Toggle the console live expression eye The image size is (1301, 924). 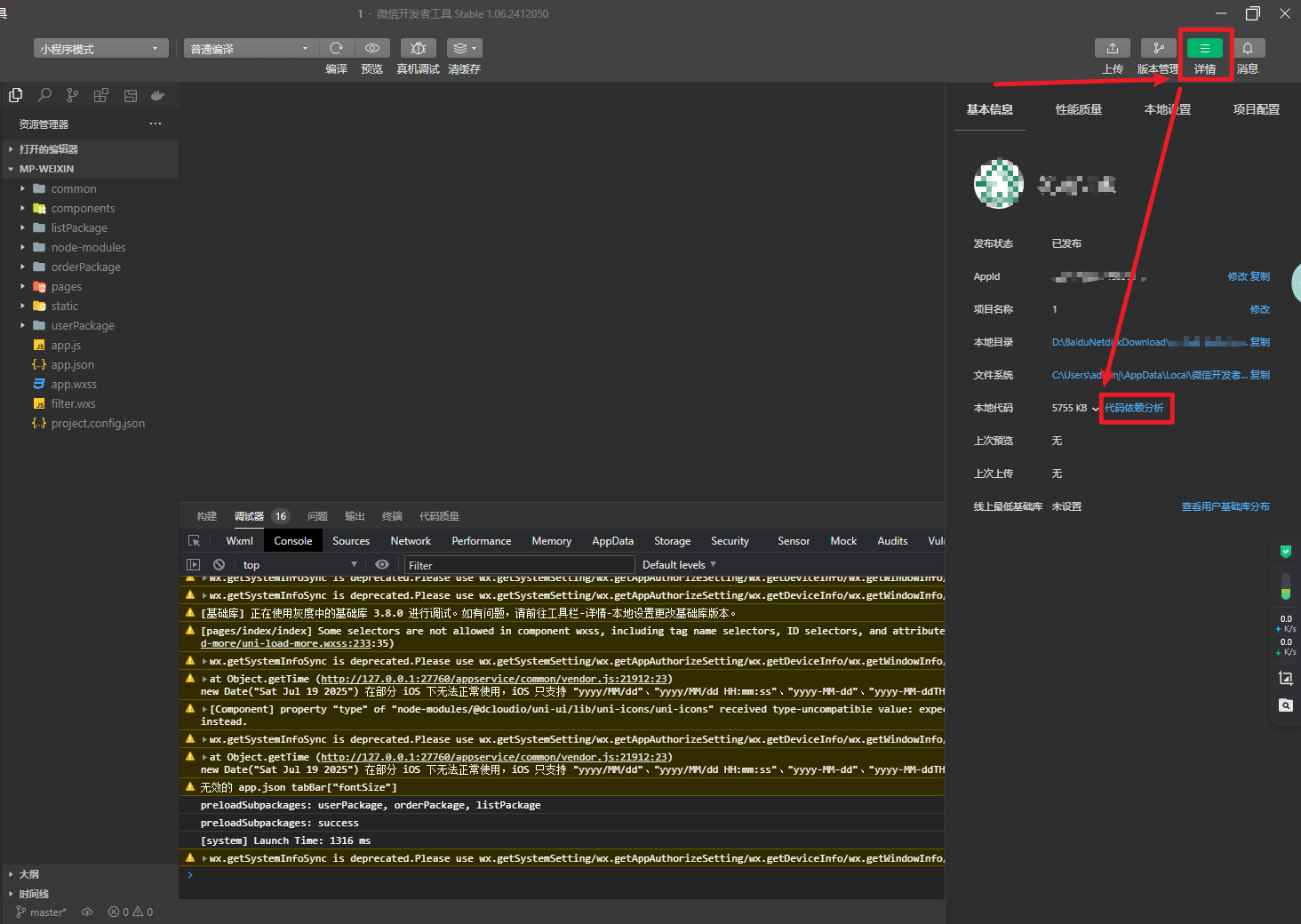[x=382, y=564]
